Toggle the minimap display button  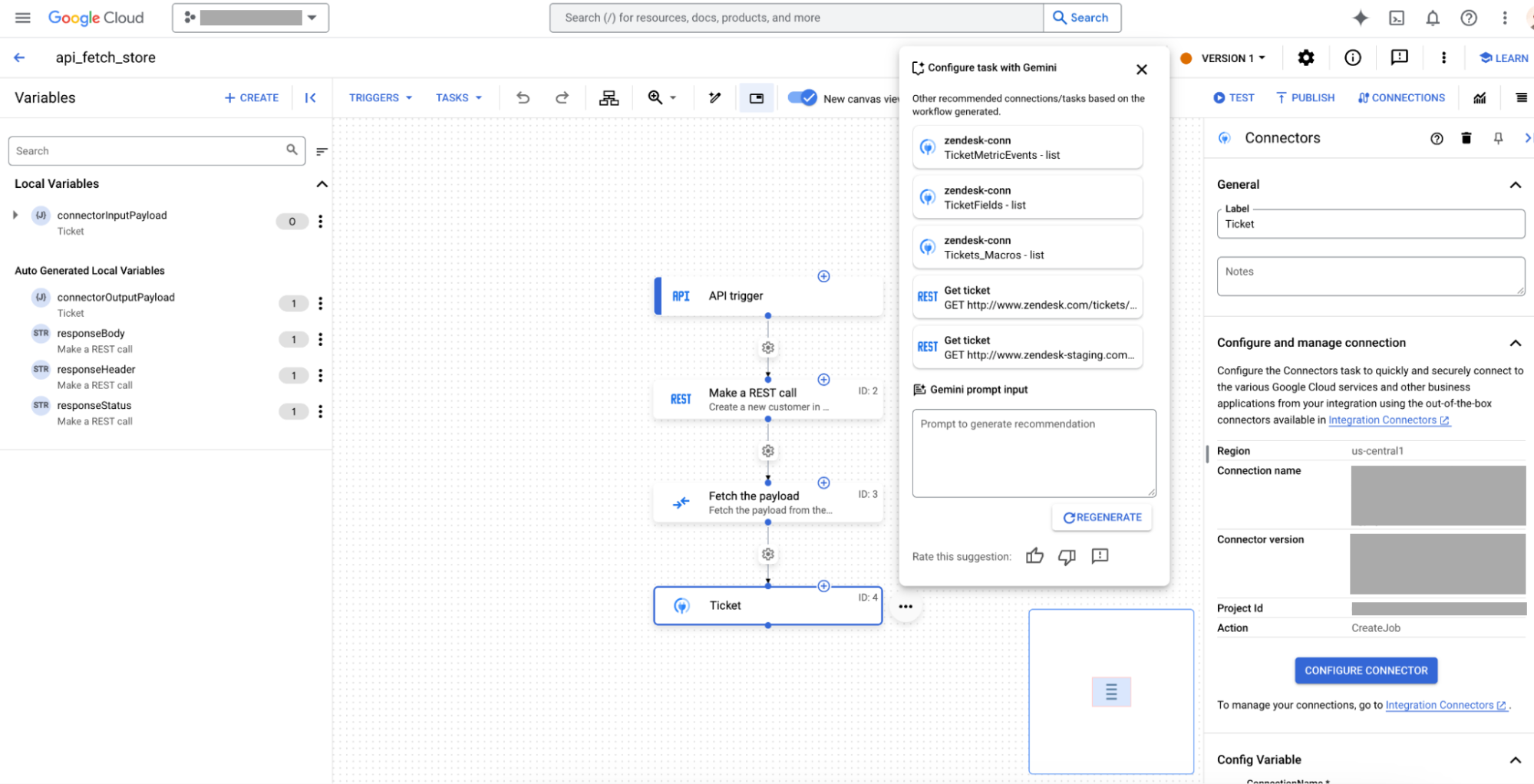(756, 98)
